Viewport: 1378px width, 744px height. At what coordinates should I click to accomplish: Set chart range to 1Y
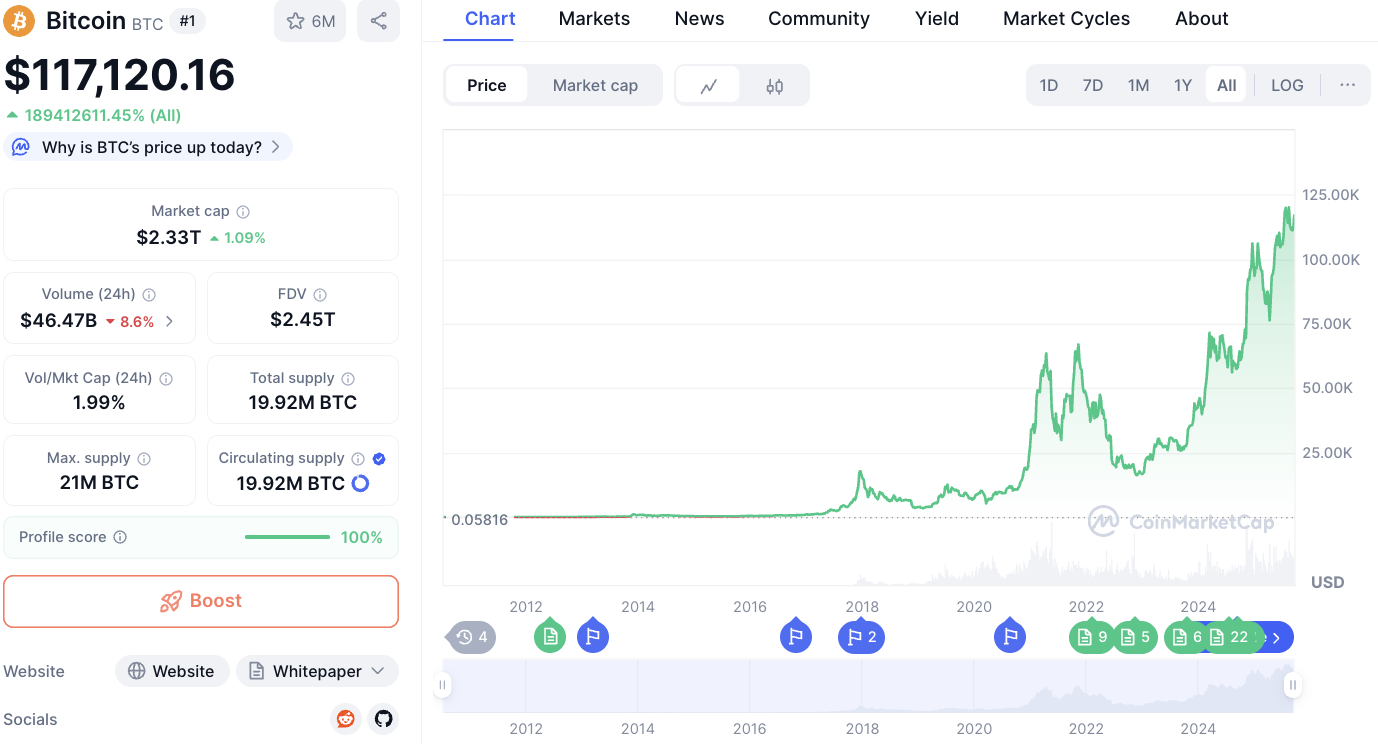coord(1183,85)
